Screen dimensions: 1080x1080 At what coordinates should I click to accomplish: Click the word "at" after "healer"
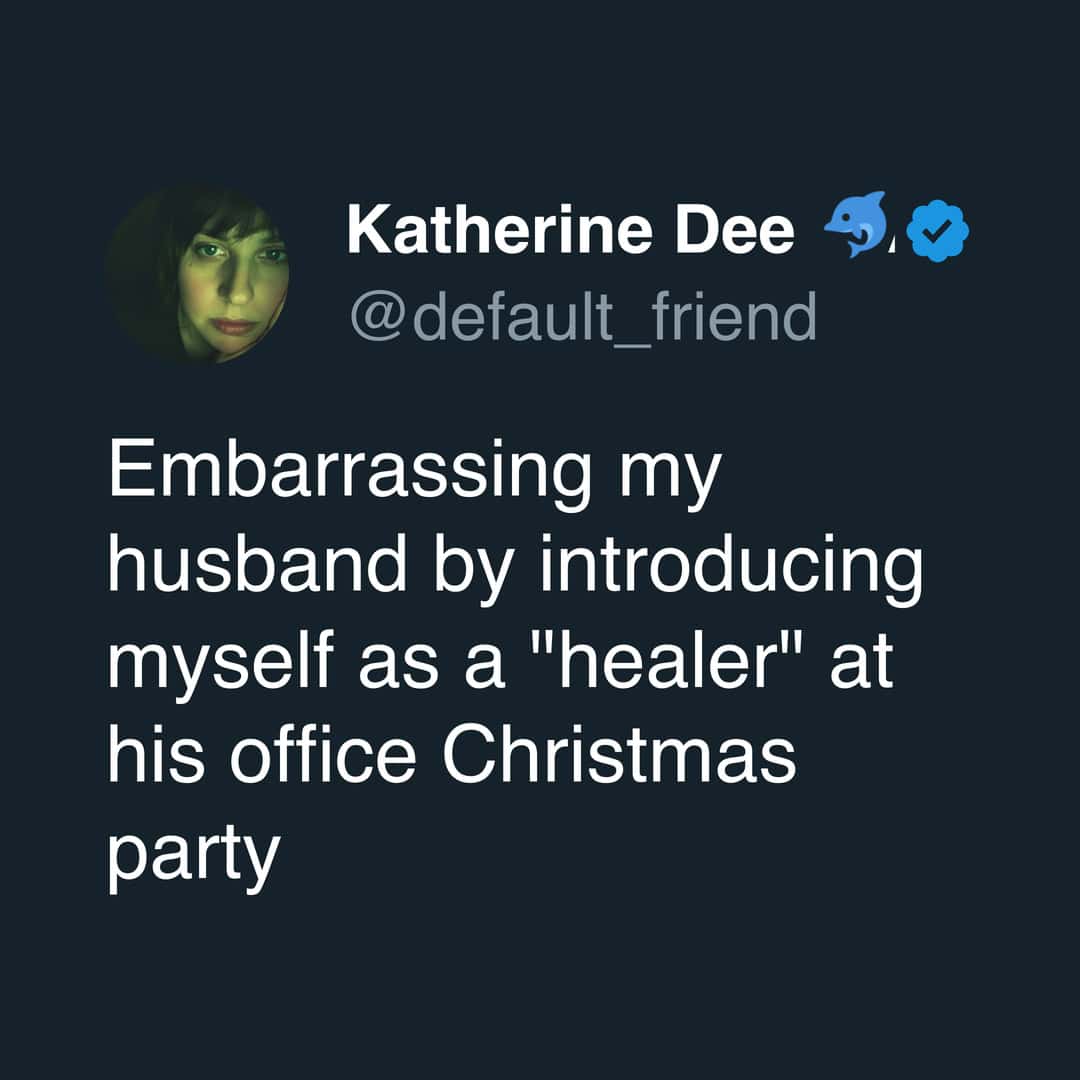click(x=862, y=665)
